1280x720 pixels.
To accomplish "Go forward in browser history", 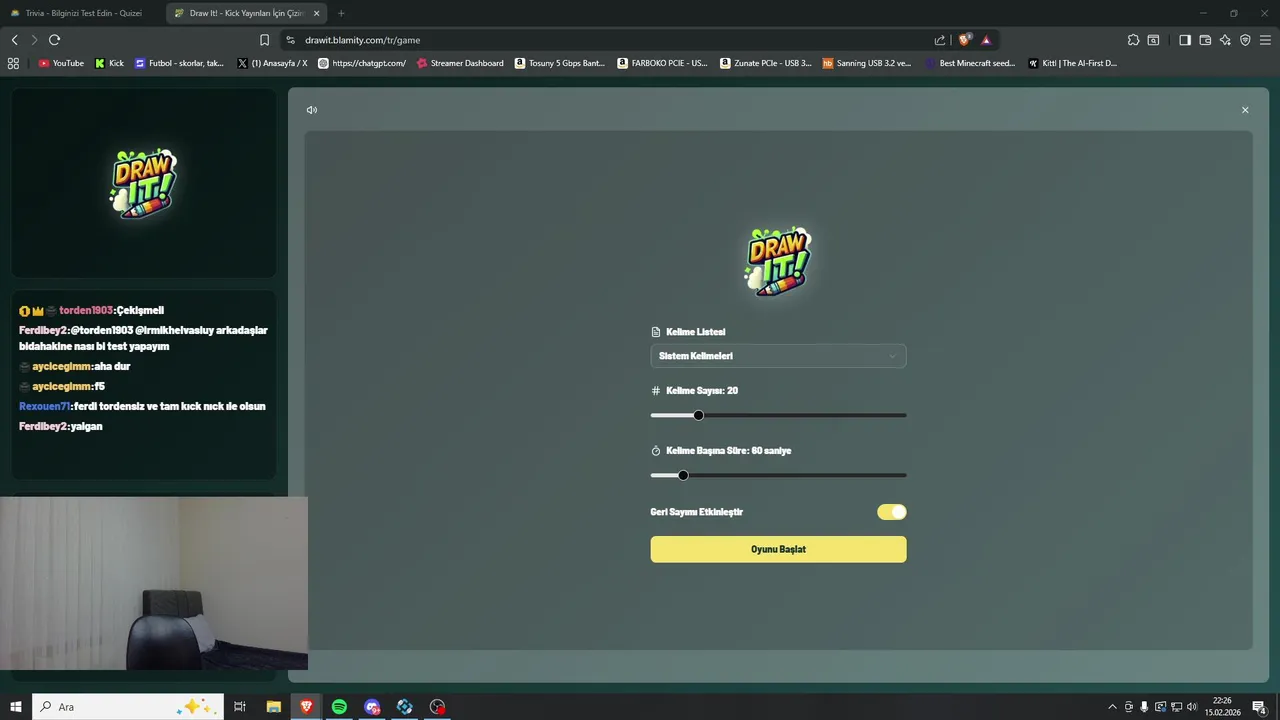I will [34, 40].
